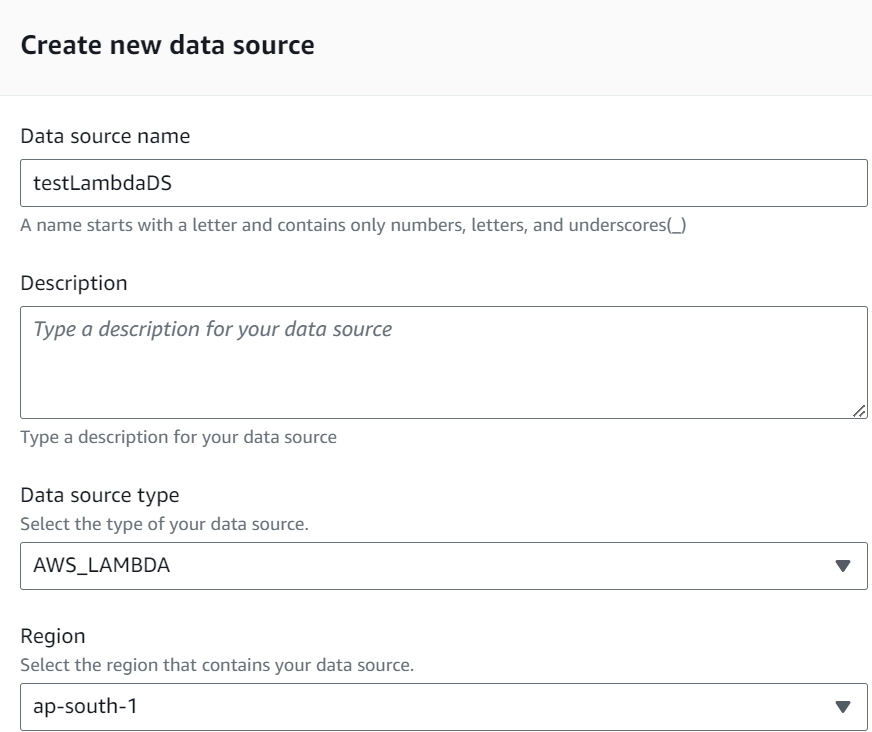Click the AWS_LAMBDA selected value text

point(102,566)
